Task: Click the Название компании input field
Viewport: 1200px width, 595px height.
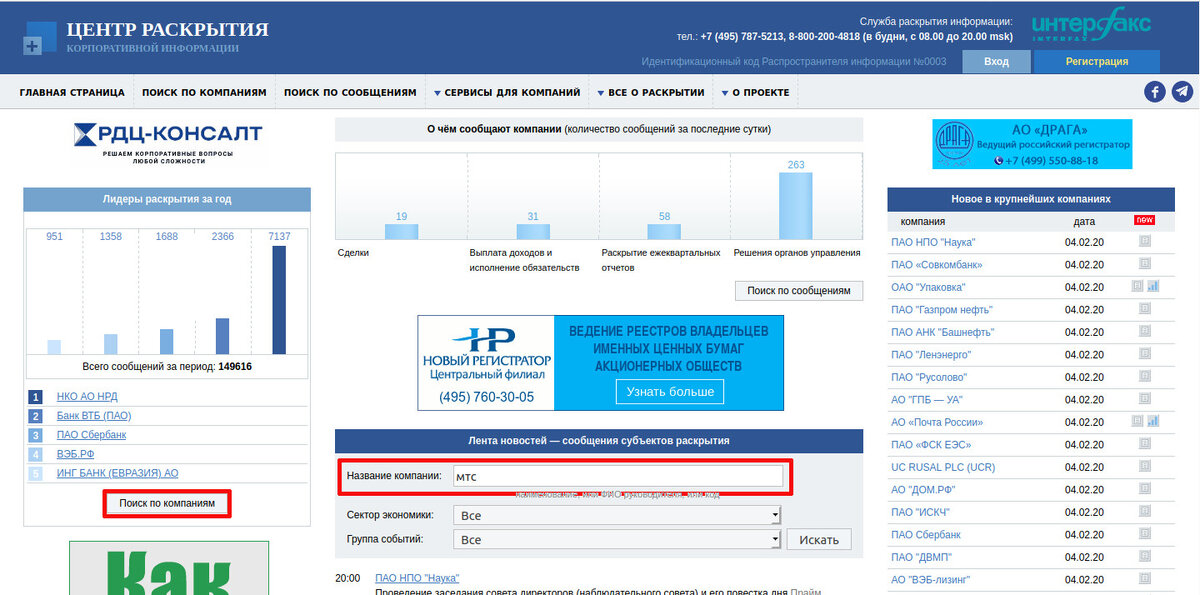Action: (617, 477)
